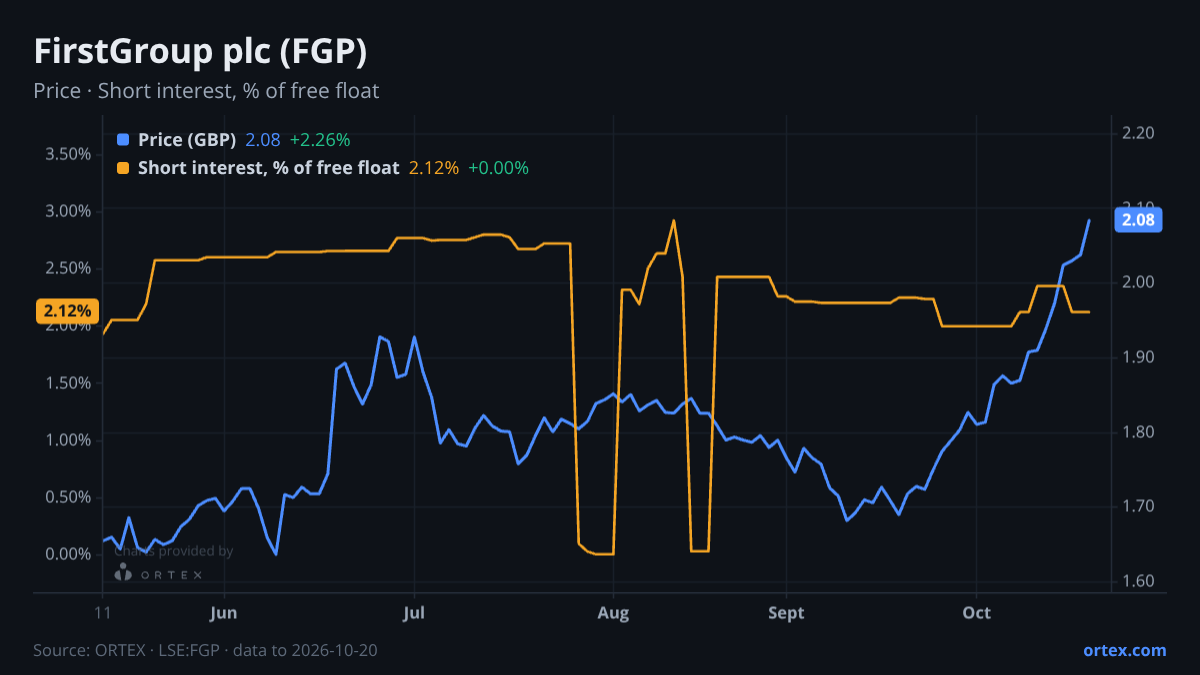
Task: Click the Source: ORTEX data footer text
Action: coord(205,650)
